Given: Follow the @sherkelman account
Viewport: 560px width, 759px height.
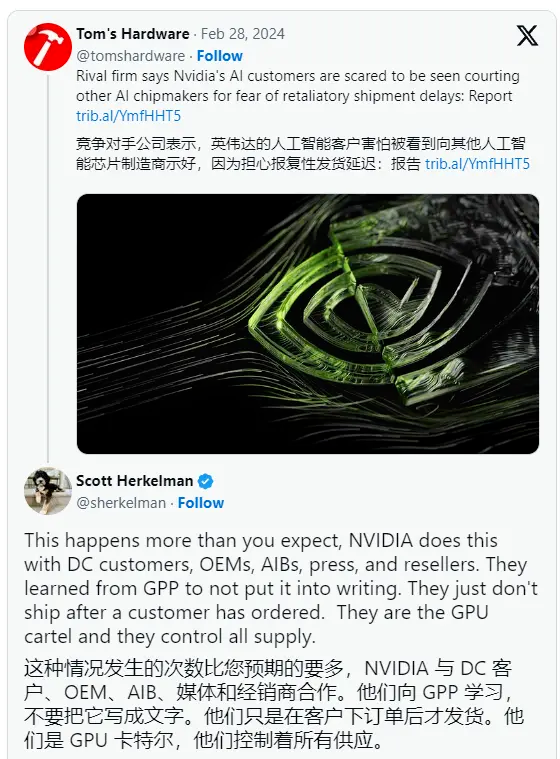Looking at the screenshot, I should click(x=200, y=502).
